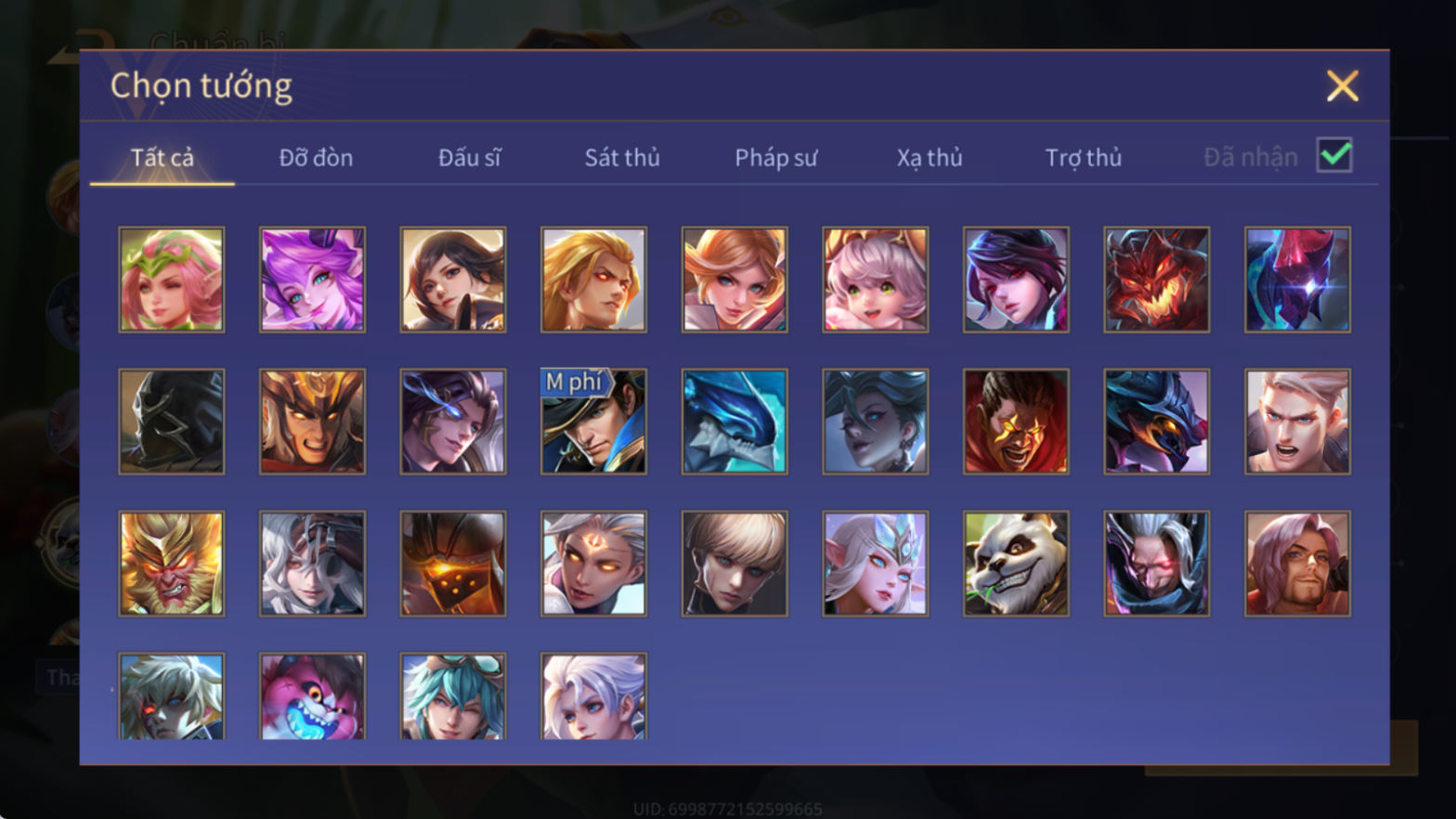Close the 'Chọn tướng' dialog
Viewport: 1456px width, 819px height.
click(1342, 86)
